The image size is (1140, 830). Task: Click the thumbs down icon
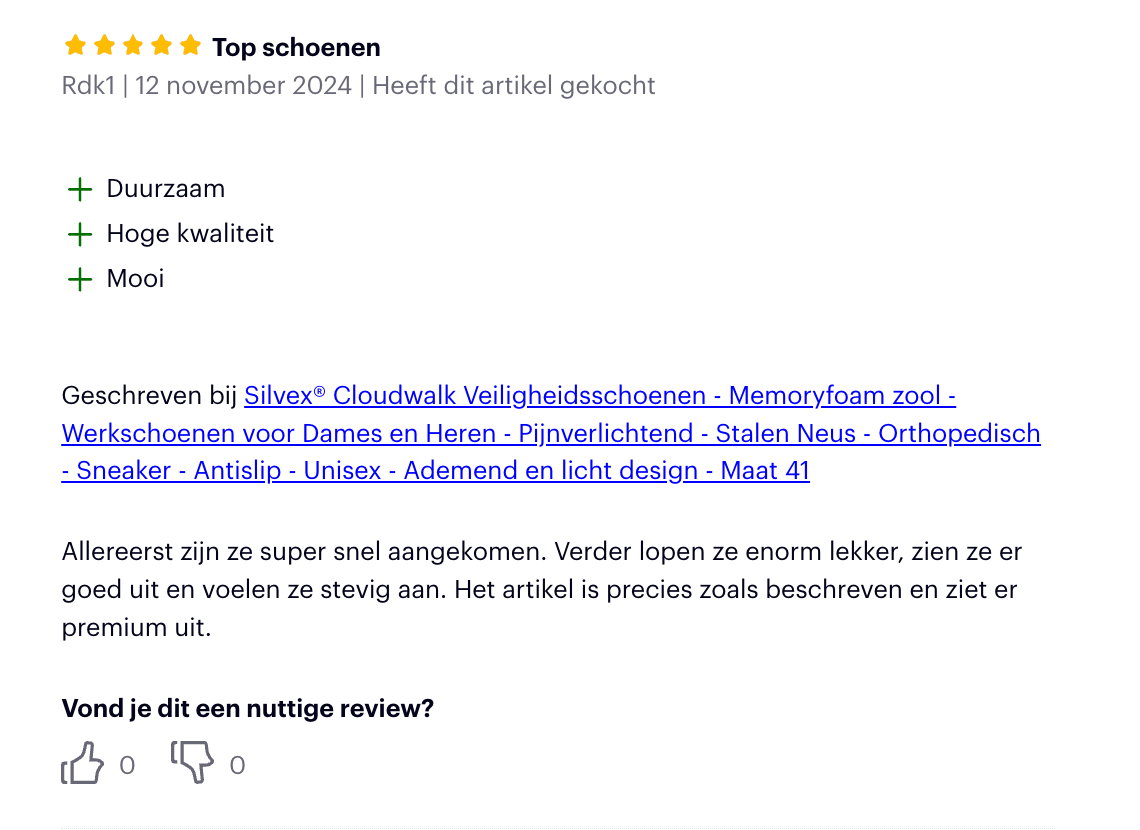[x=193, y=762]
